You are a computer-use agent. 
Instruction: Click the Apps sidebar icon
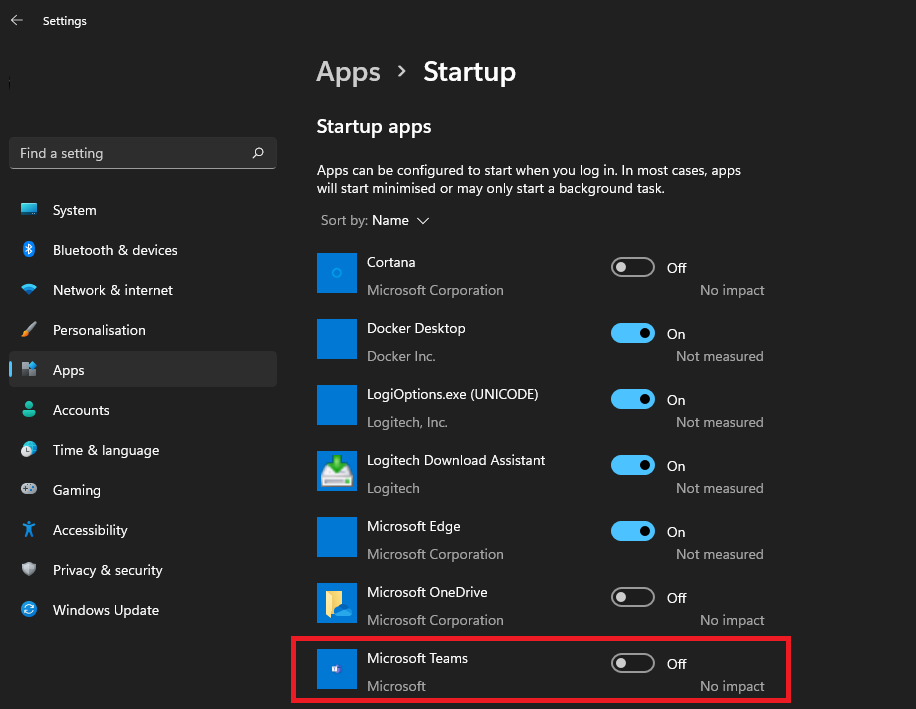pos(29,369)
